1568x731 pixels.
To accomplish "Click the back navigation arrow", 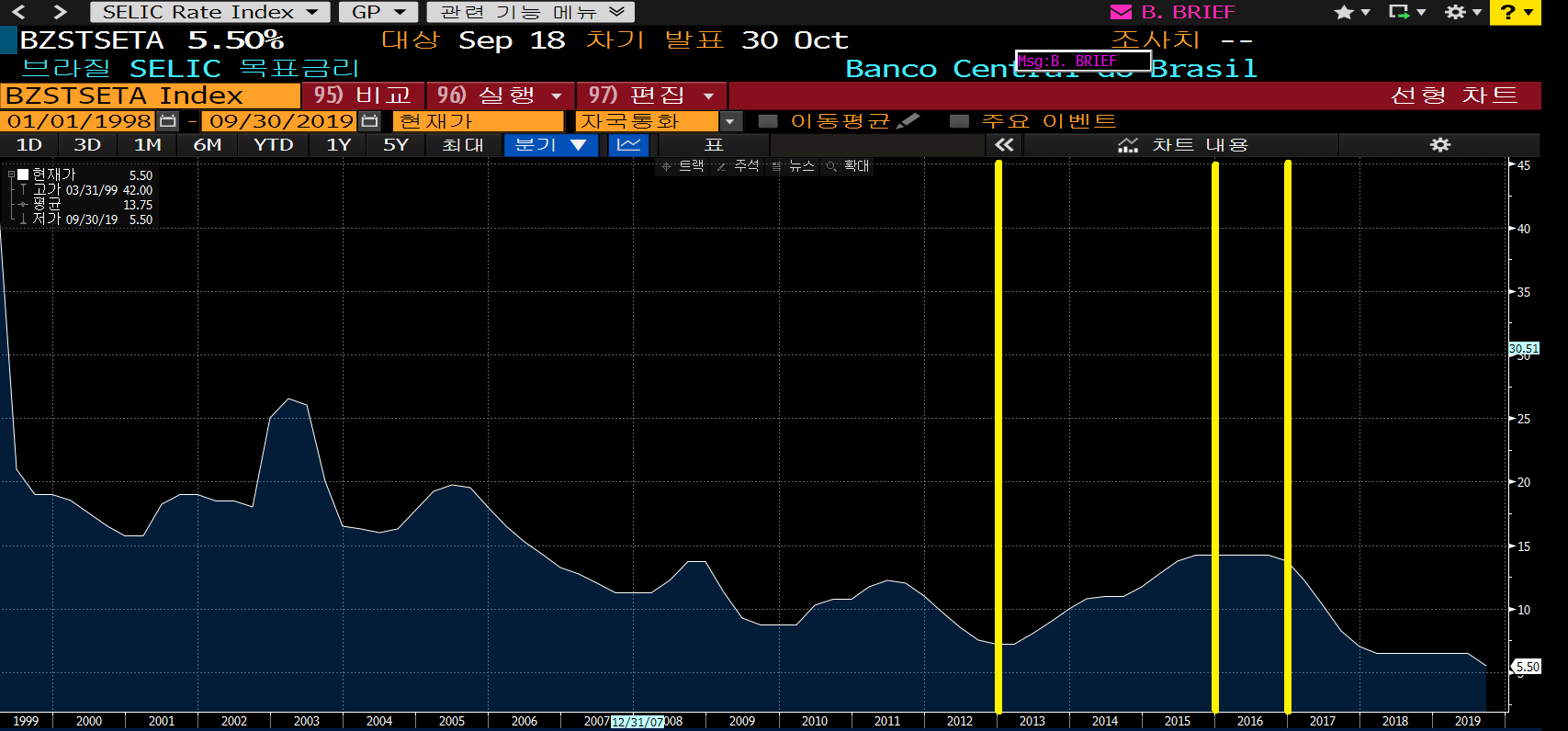I will [18, 12].
